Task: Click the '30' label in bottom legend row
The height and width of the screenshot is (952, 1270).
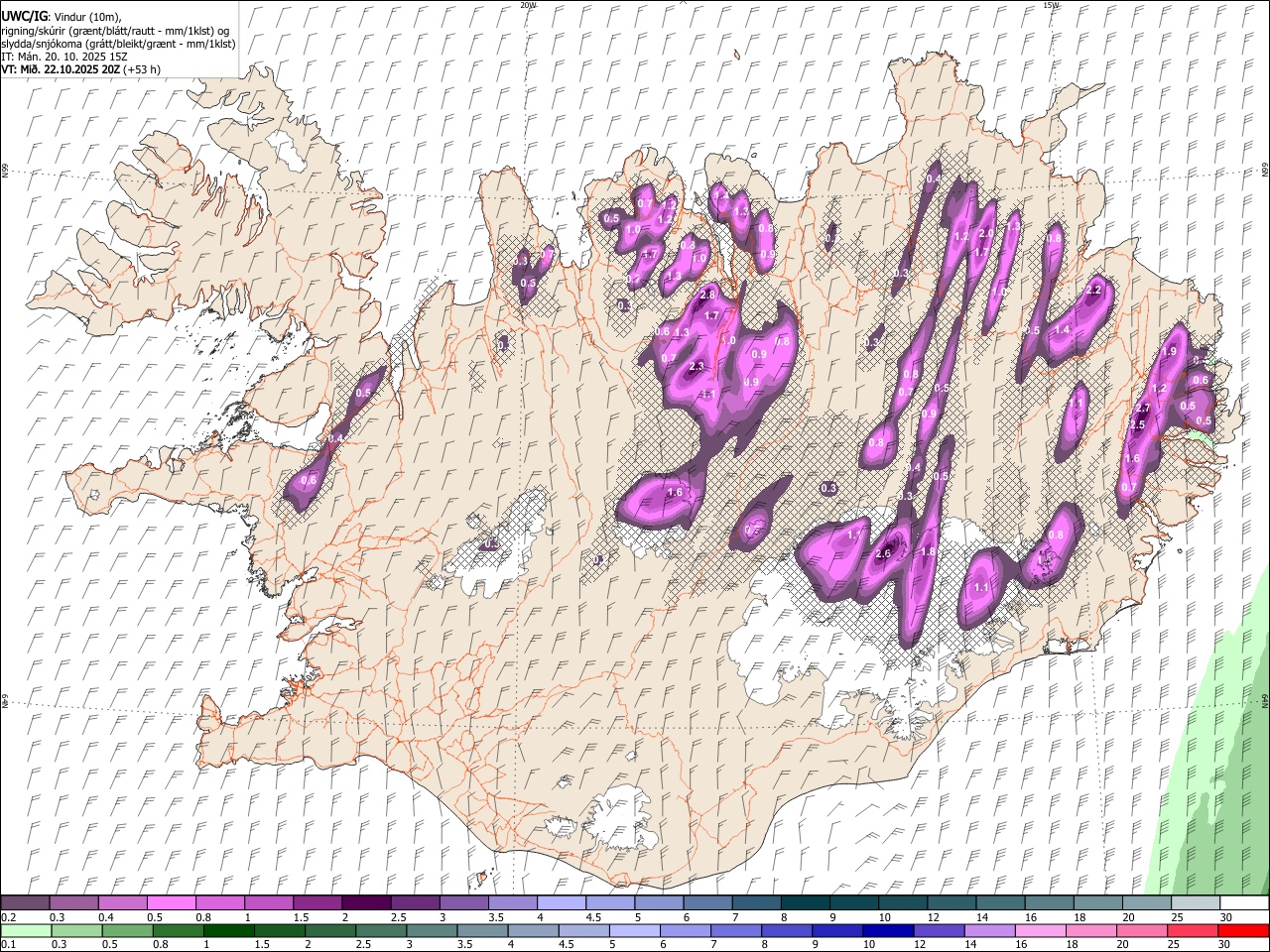Action: (1226, 945)
